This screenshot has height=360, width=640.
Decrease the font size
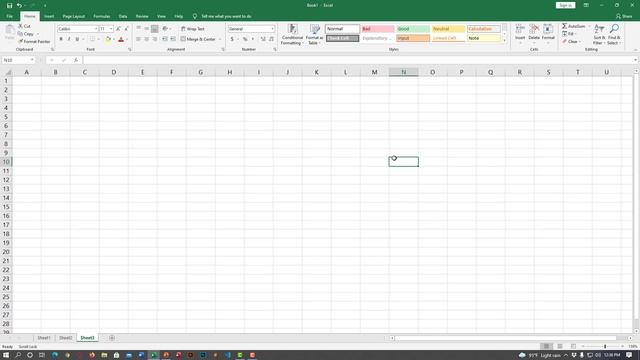pos(126,29)
